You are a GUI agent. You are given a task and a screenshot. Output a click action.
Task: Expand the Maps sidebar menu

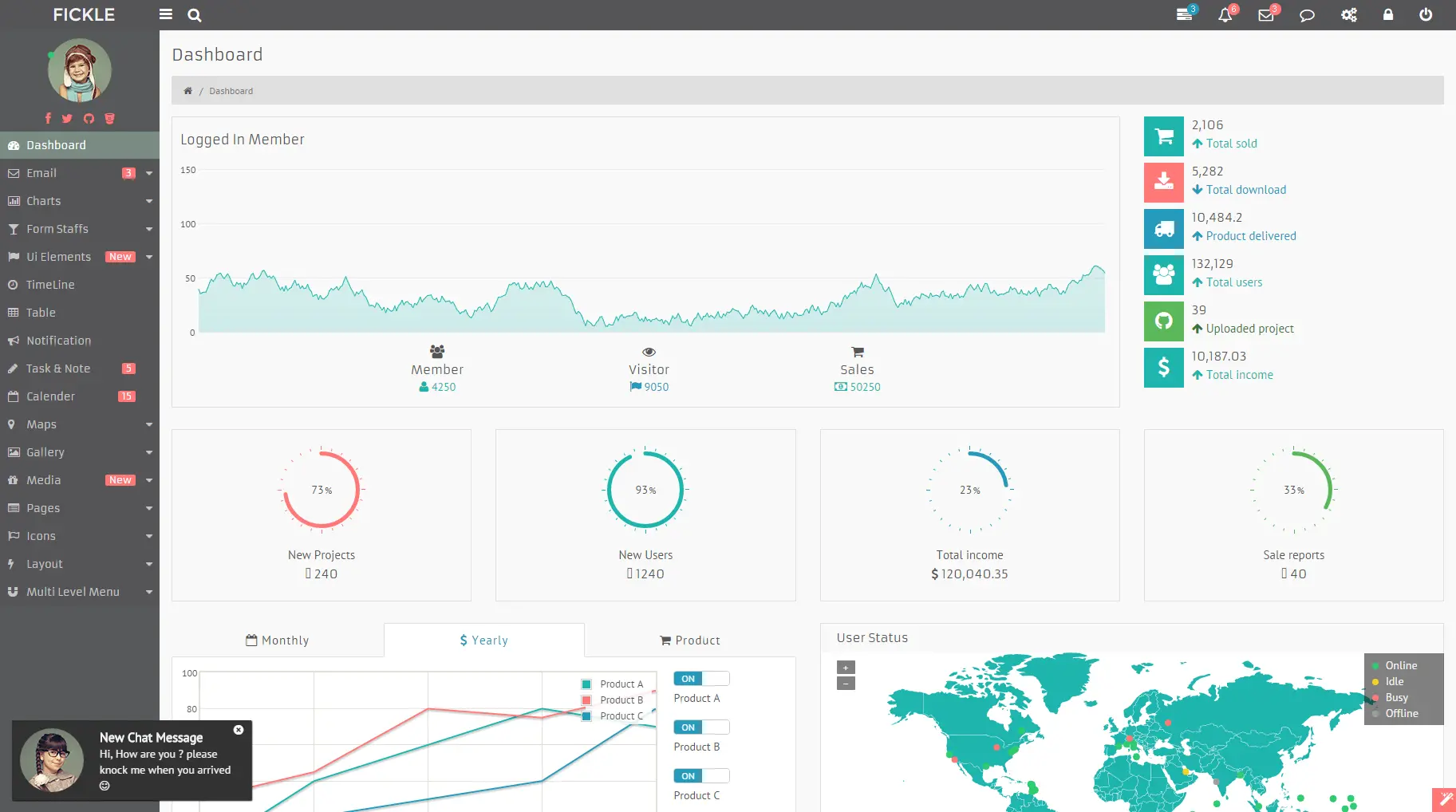[x=80, y=424]
